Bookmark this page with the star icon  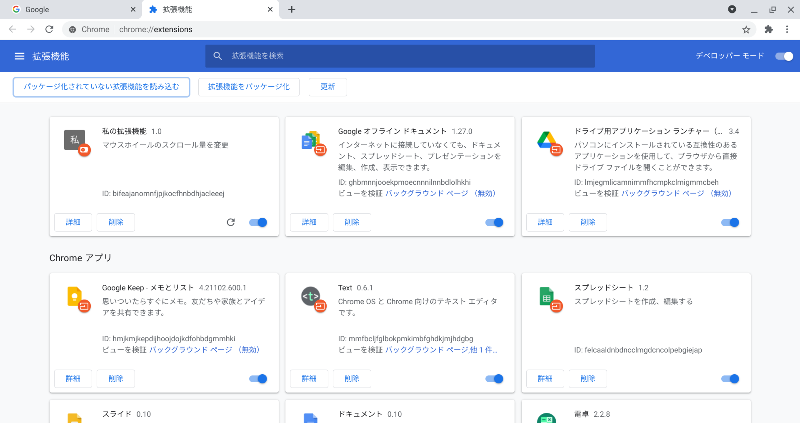coord(746,30)
